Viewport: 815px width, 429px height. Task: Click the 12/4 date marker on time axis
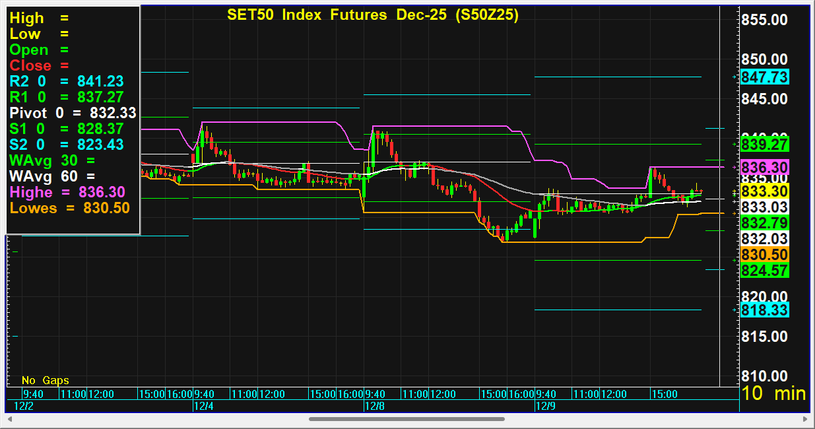point(203,407)
